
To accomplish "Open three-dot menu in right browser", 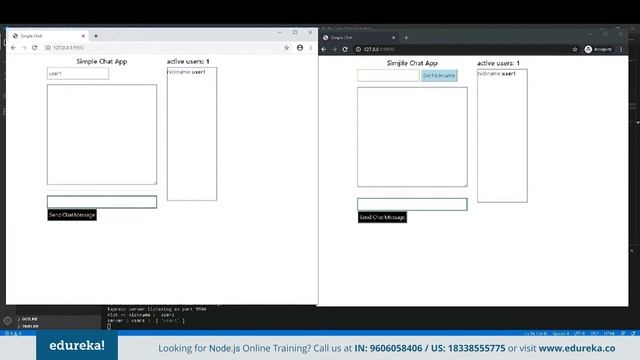I will pyautogui.click(x=621, y=49).
